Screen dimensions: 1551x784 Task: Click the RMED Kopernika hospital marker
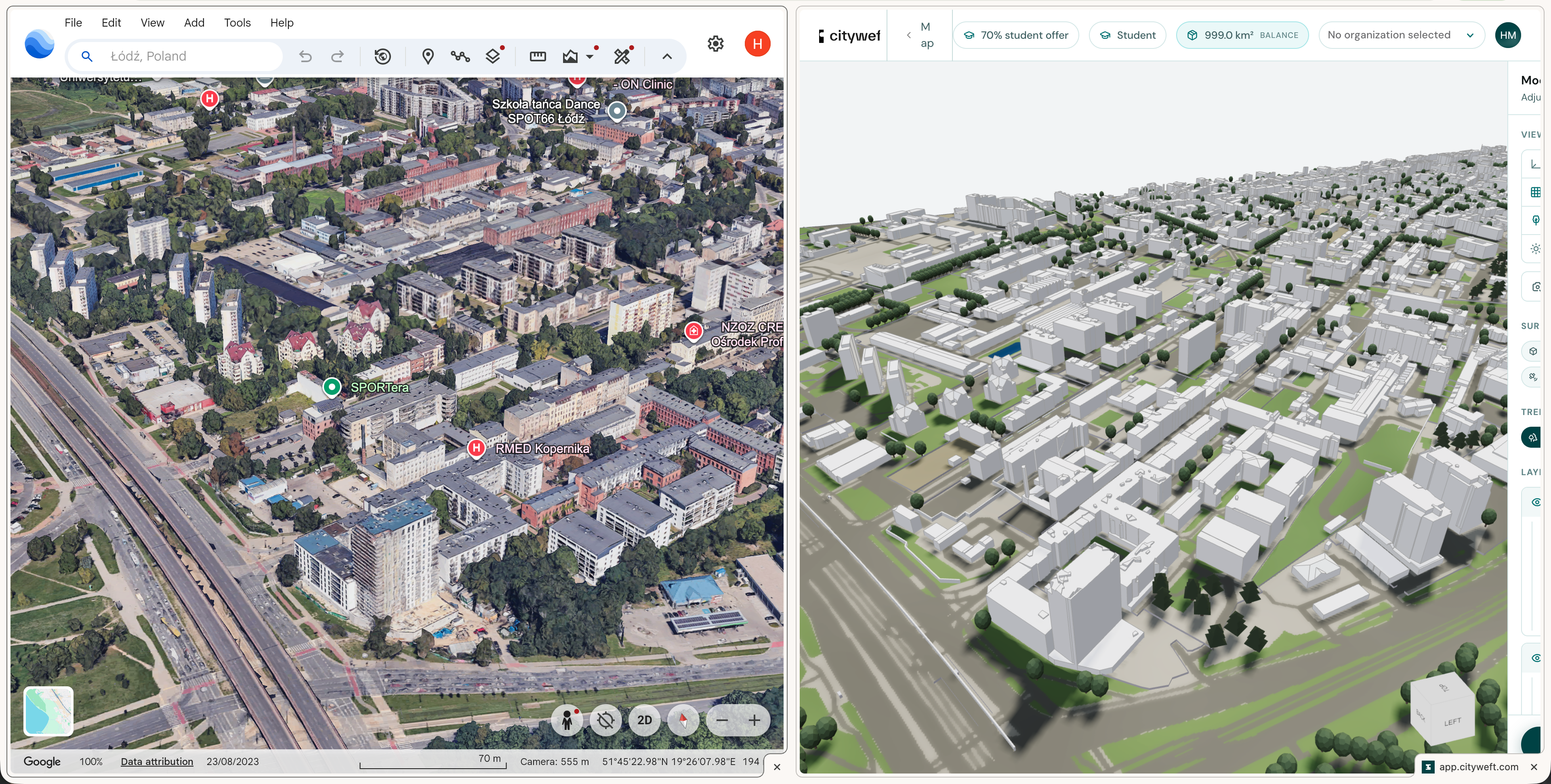point(476,448)
